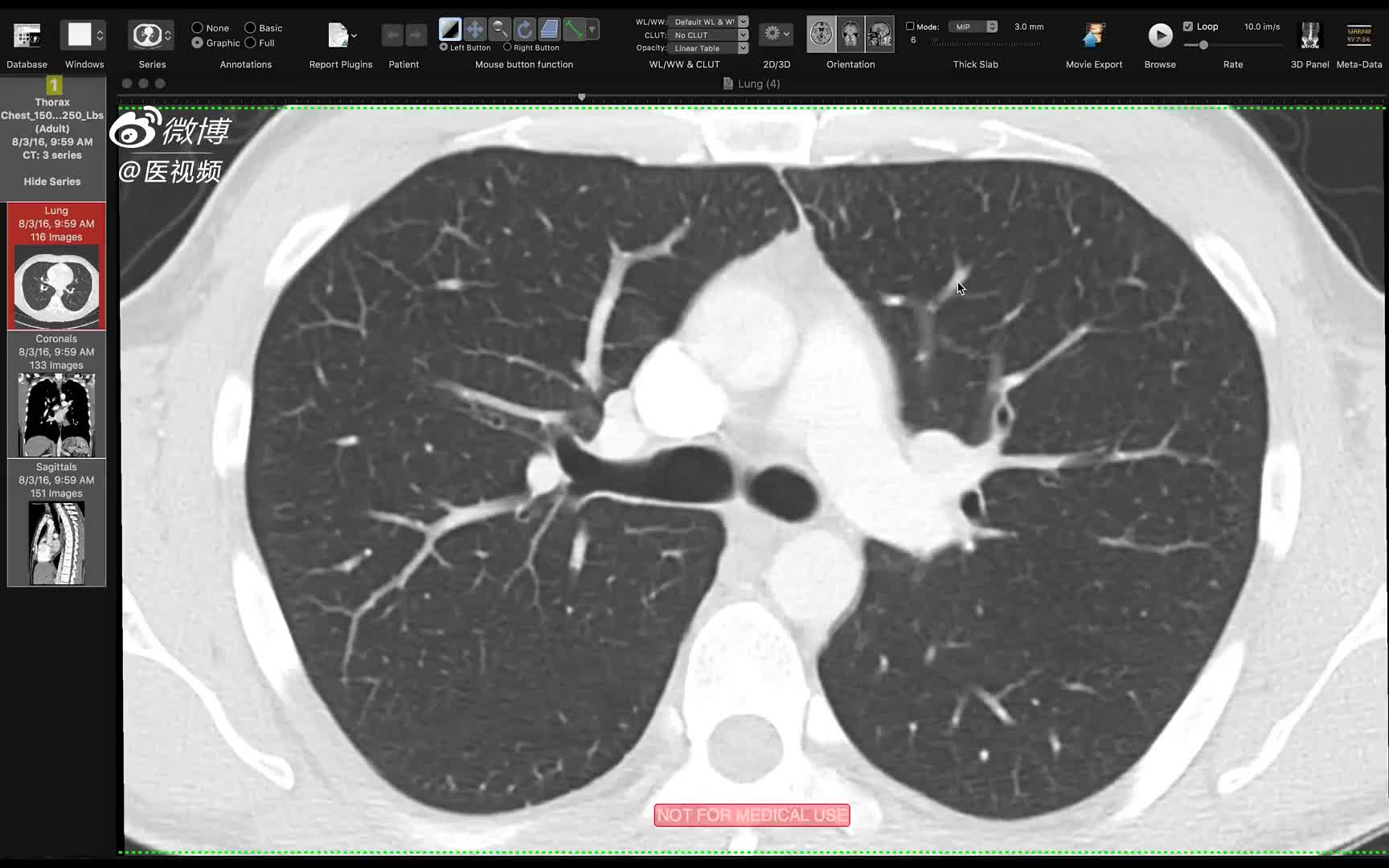This screenshot has height=868, width=1389.
Task: Click the Lung (4) document title icon
Action: 728,84
